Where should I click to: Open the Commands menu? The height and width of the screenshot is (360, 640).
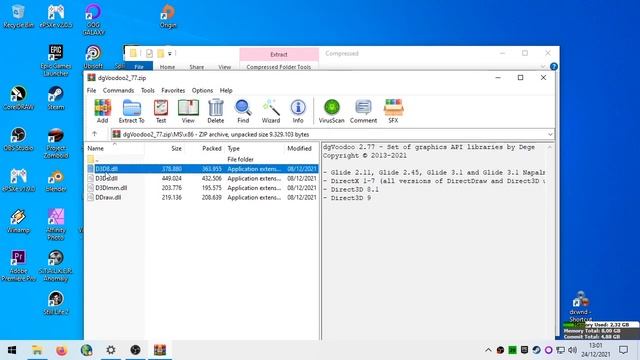pyautogui.click(x=118, y=90)
